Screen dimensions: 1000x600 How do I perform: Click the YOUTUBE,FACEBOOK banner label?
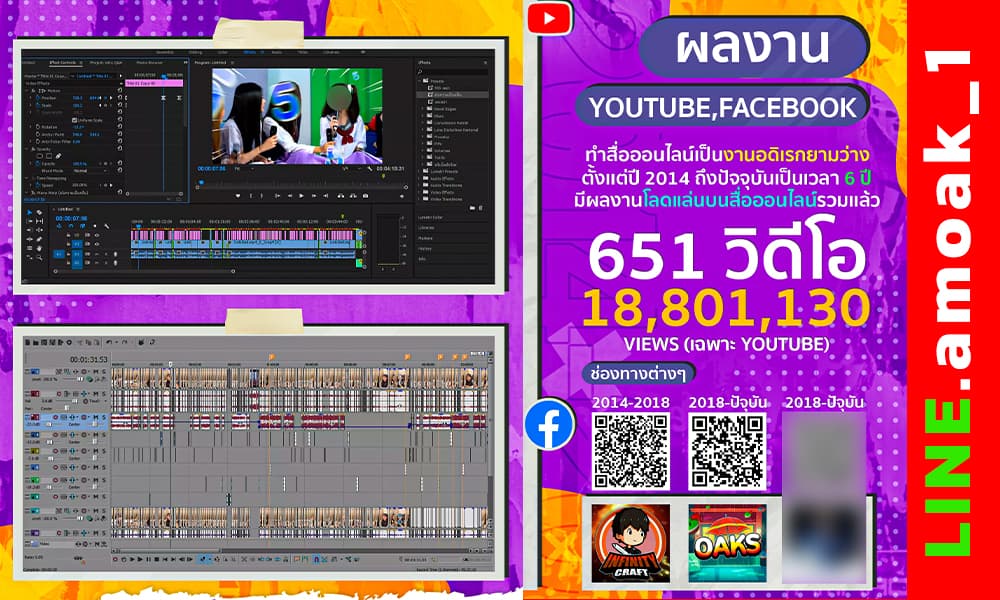click(723, 107)
